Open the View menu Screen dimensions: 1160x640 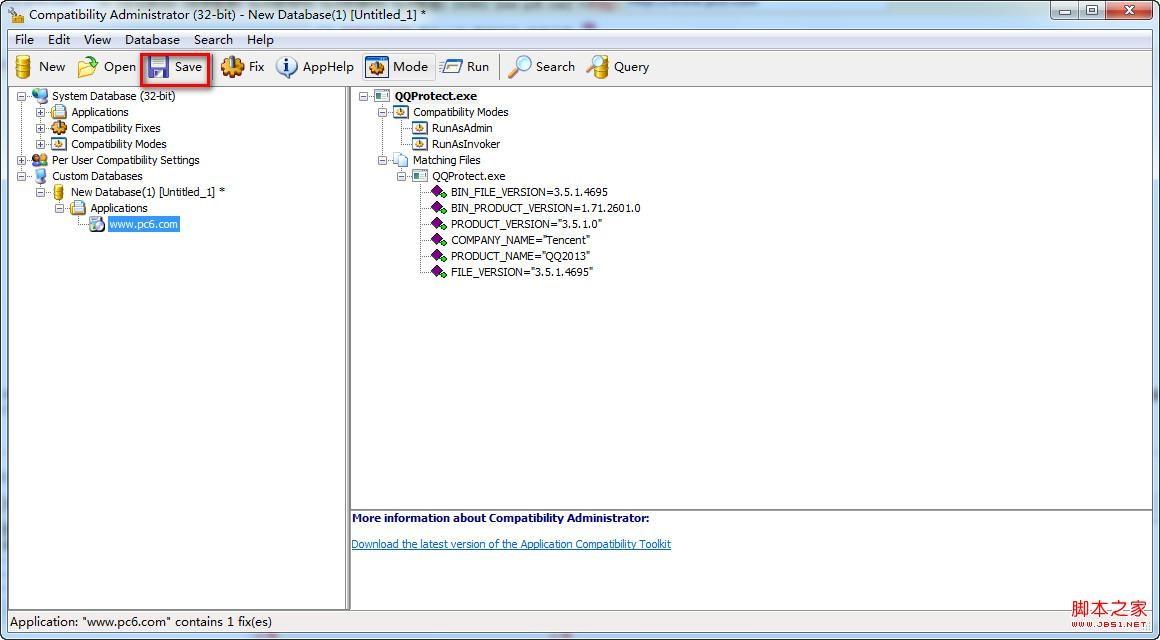(97, 40)
